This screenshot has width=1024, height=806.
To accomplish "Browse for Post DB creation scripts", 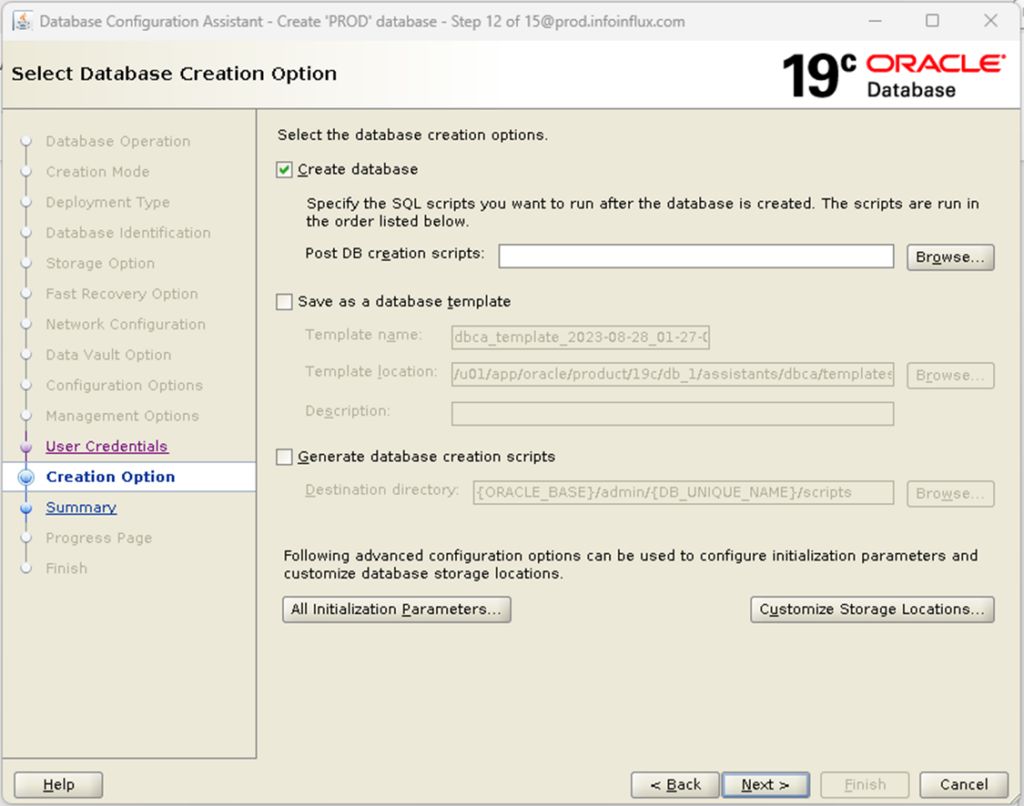I will 949,257.
